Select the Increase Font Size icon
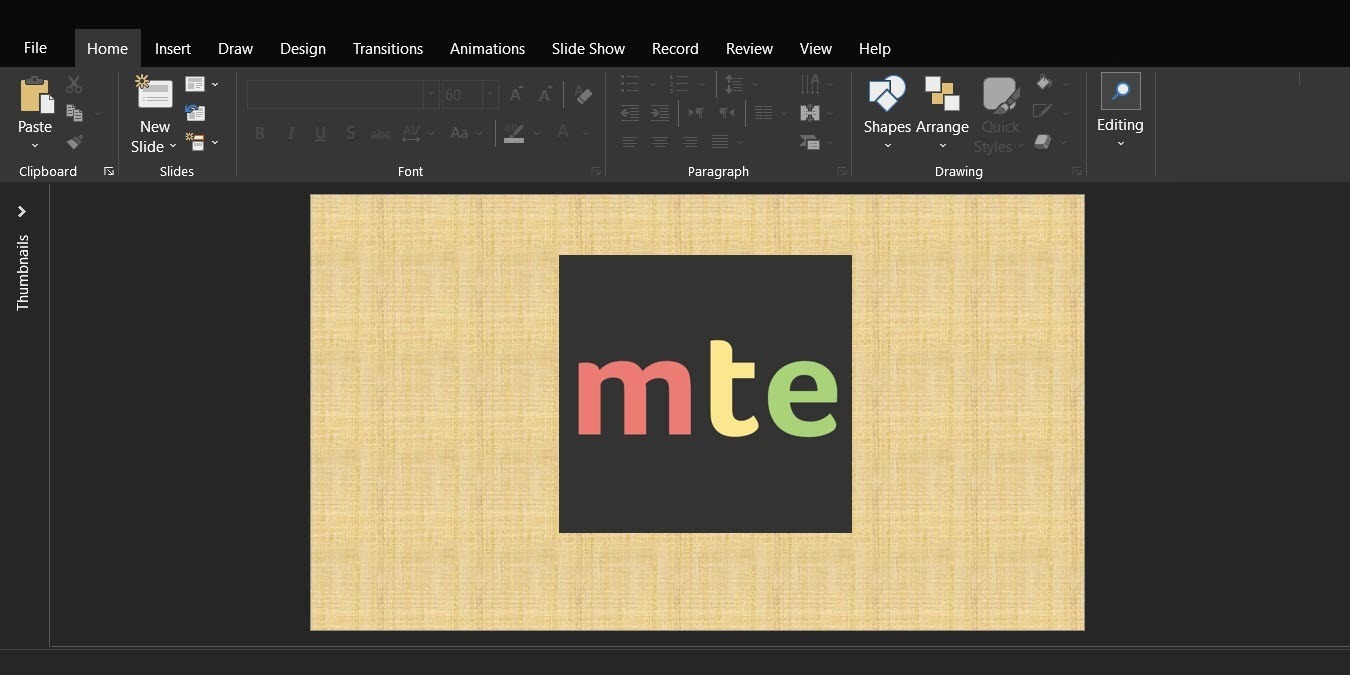This screenshot has width=1350, height=675. 515,93
